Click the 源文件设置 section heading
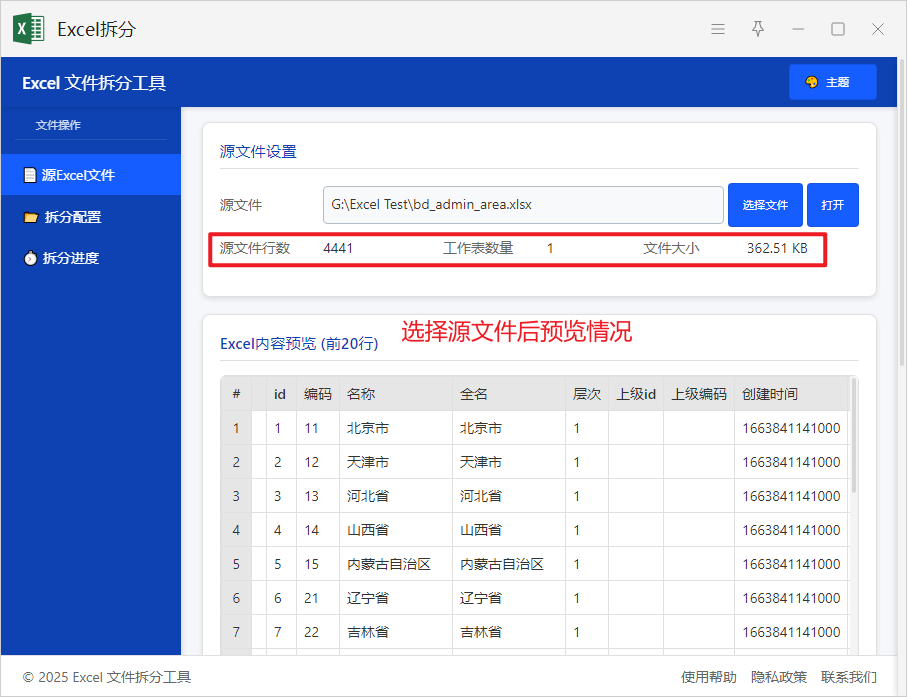The image size is (907, 697). (x=258, y=152)
